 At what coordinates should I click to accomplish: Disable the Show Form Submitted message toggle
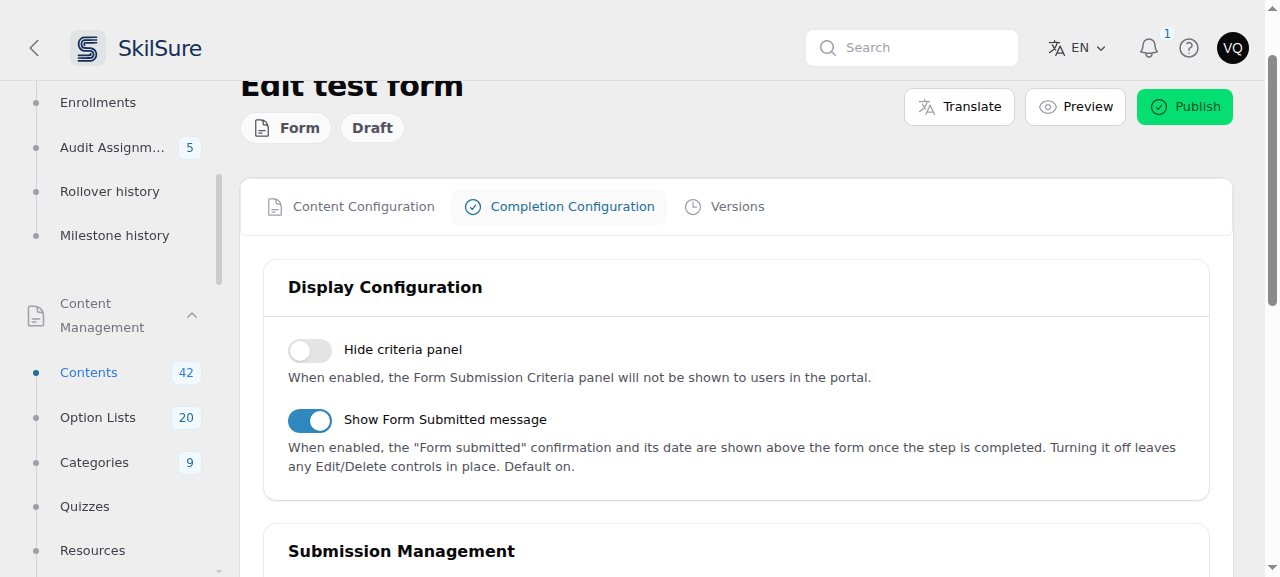(310, 420)
